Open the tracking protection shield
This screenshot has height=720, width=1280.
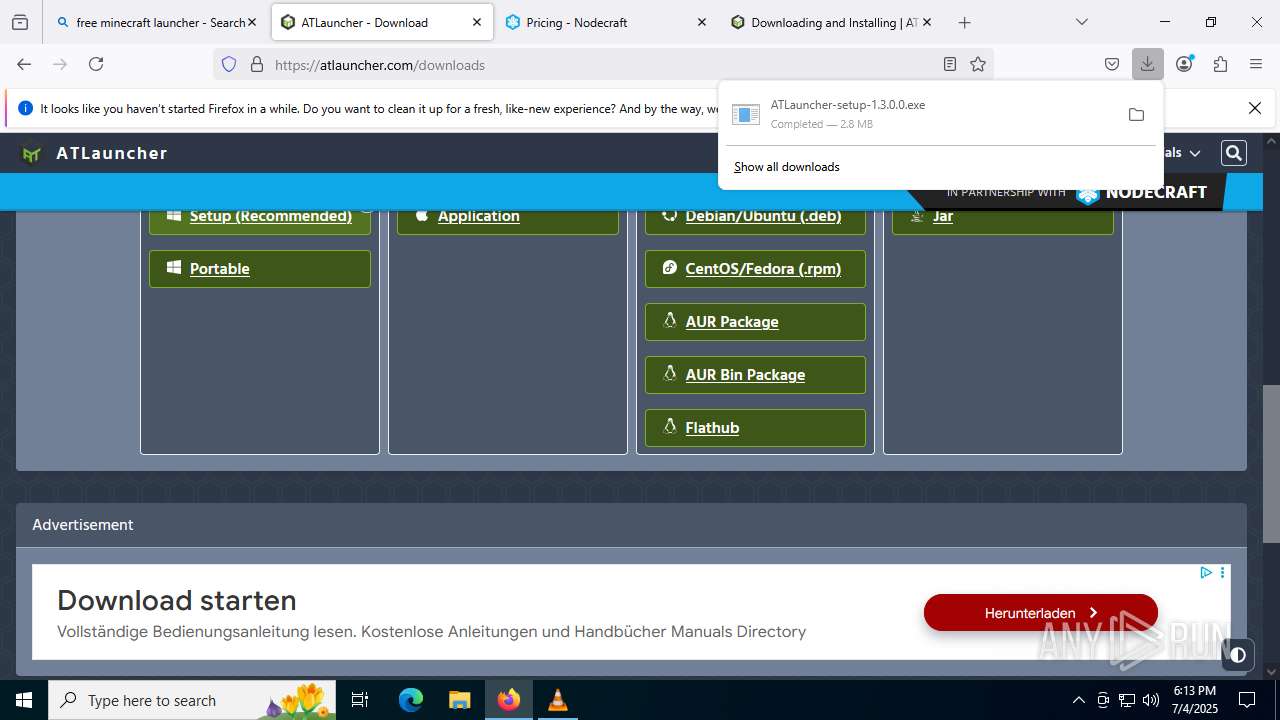pyautogui.click(x=229, y=64)
